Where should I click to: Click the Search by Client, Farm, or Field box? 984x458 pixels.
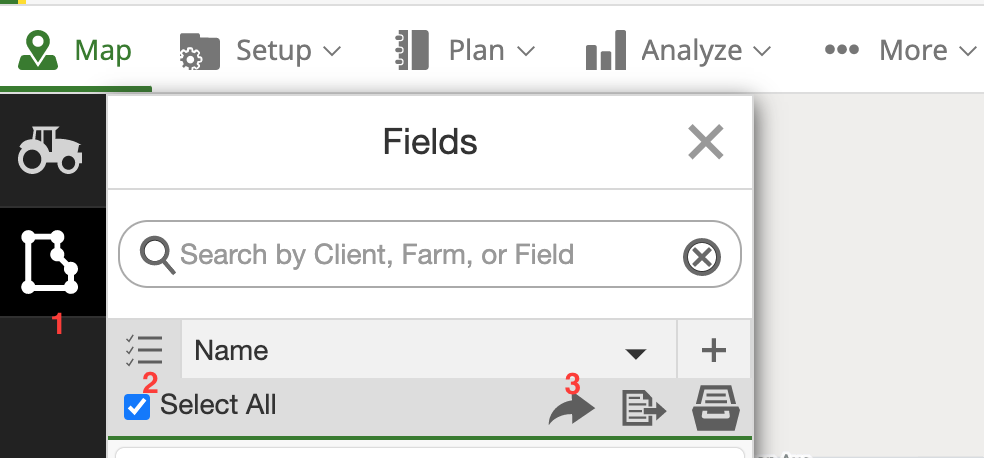(420, 255)
